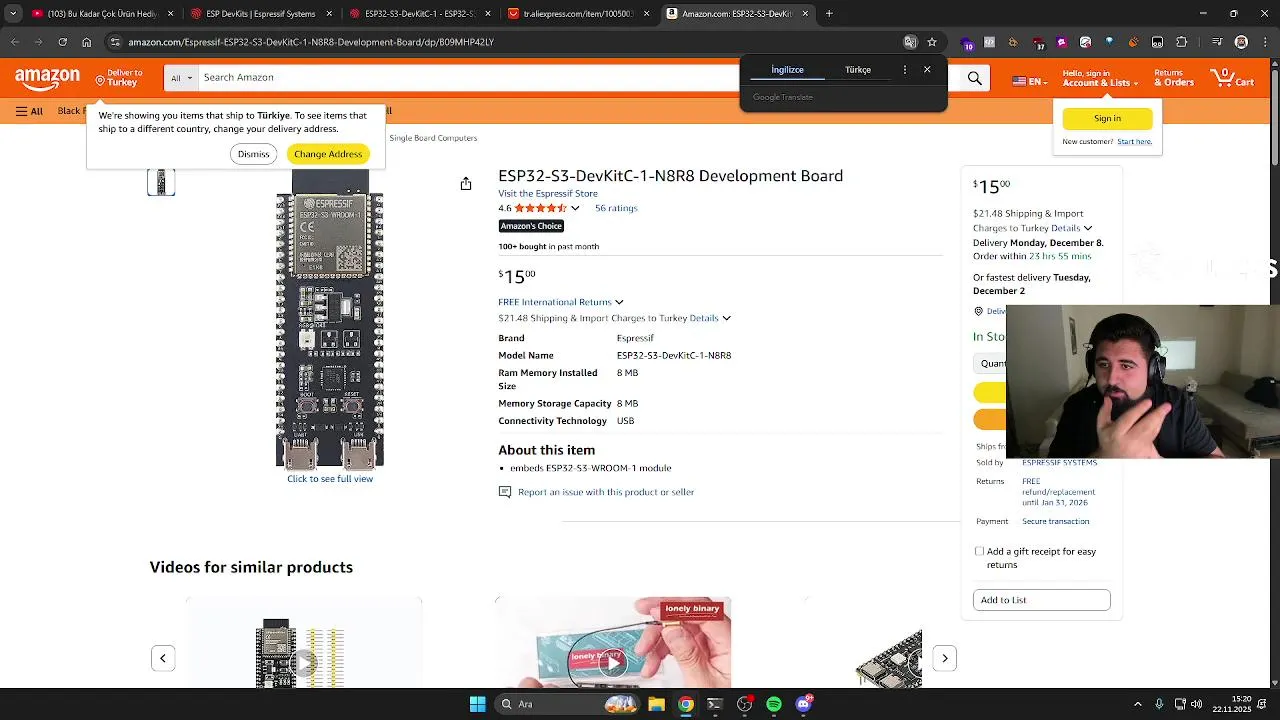Switch to ESP DevKits Espressif tab
This screenshot has height=720, width=1280.
point(260,14)
